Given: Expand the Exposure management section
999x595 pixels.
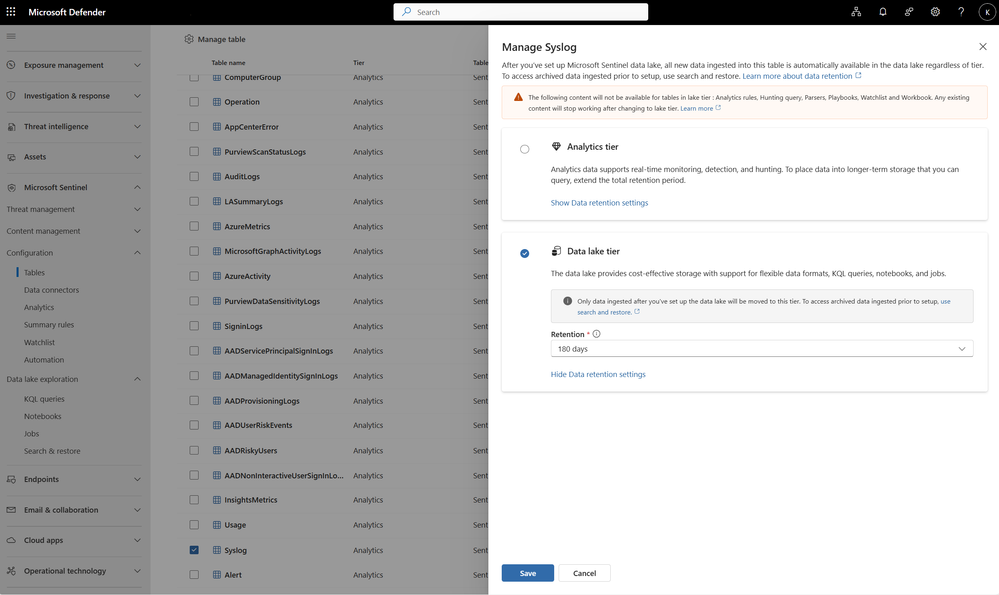Looking at the screenshot, I should [x=137, y=65].
